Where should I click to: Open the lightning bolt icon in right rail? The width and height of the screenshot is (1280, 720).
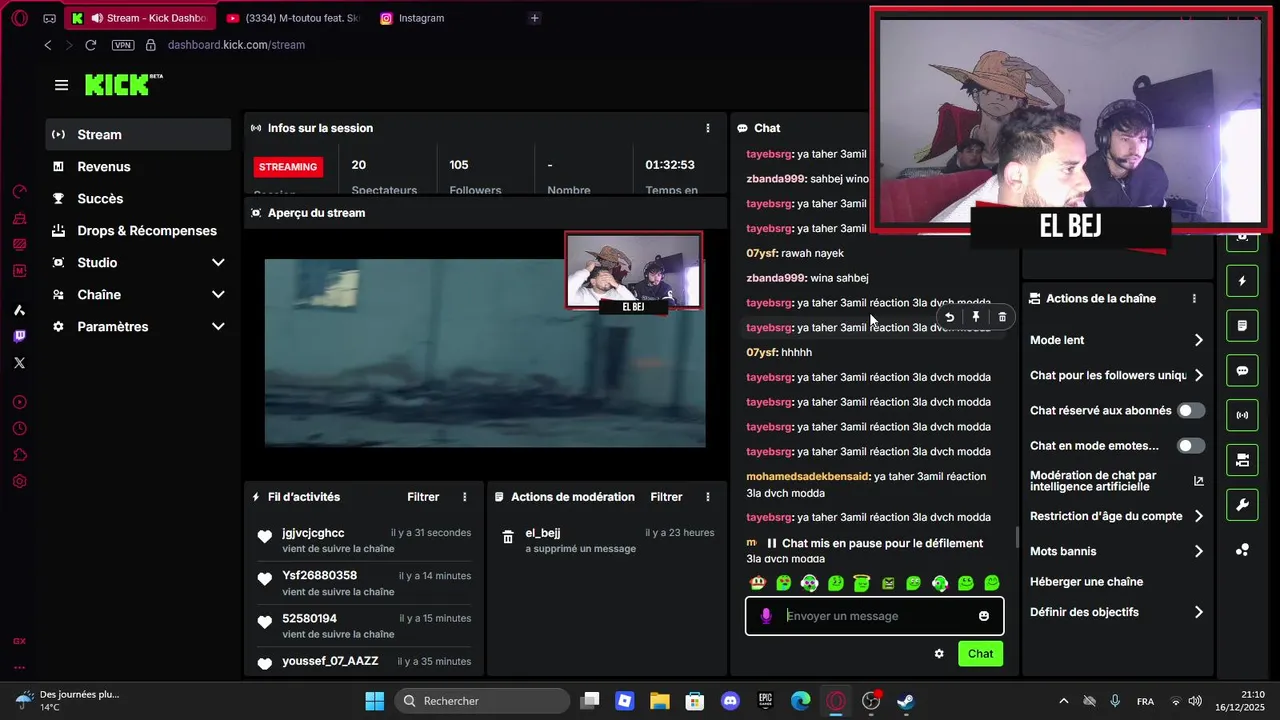tap(1242, 281)
